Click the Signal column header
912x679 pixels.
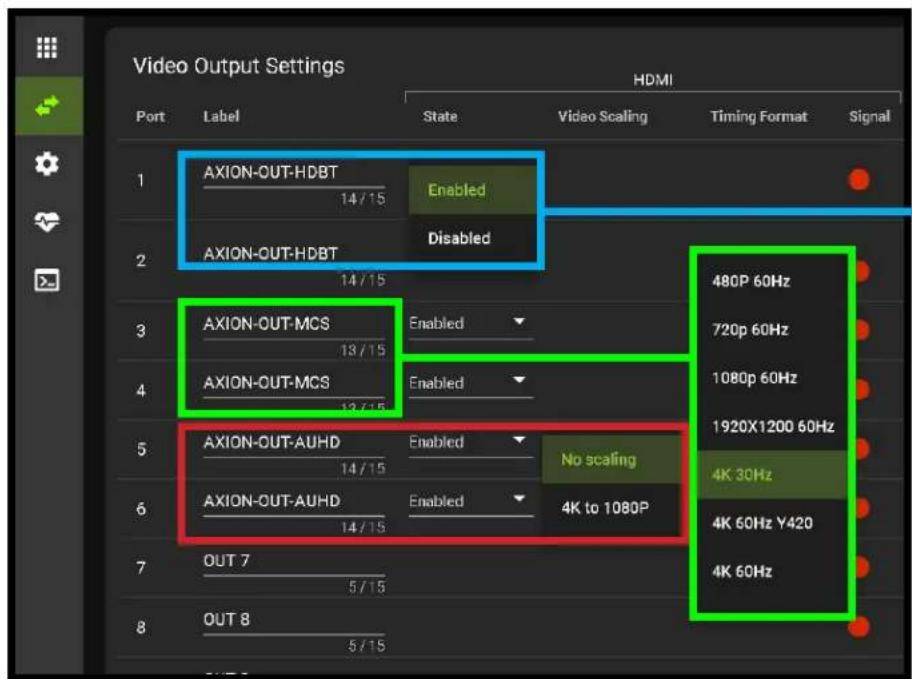click(870, 116)
